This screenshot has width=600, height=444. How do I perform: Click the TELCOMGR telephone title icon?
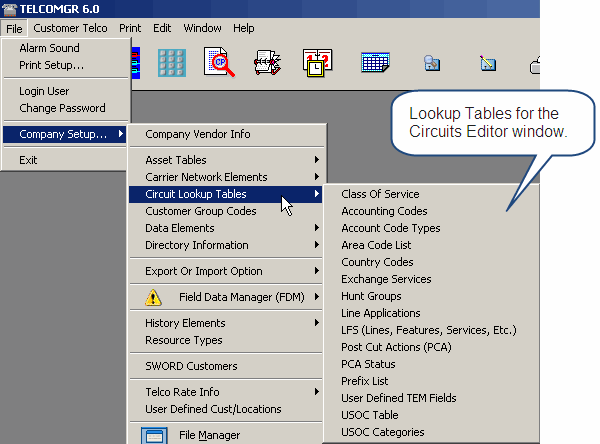click(9, 8)
